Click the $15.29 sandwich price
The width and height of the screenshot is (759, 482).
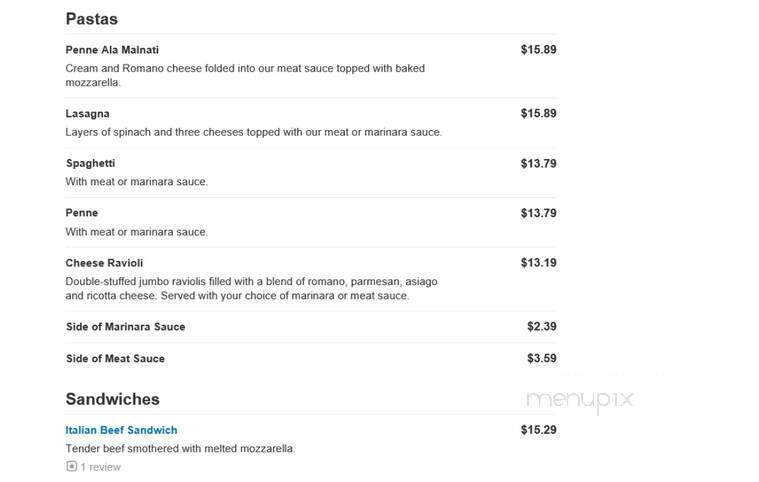click(x=538, y=430)
